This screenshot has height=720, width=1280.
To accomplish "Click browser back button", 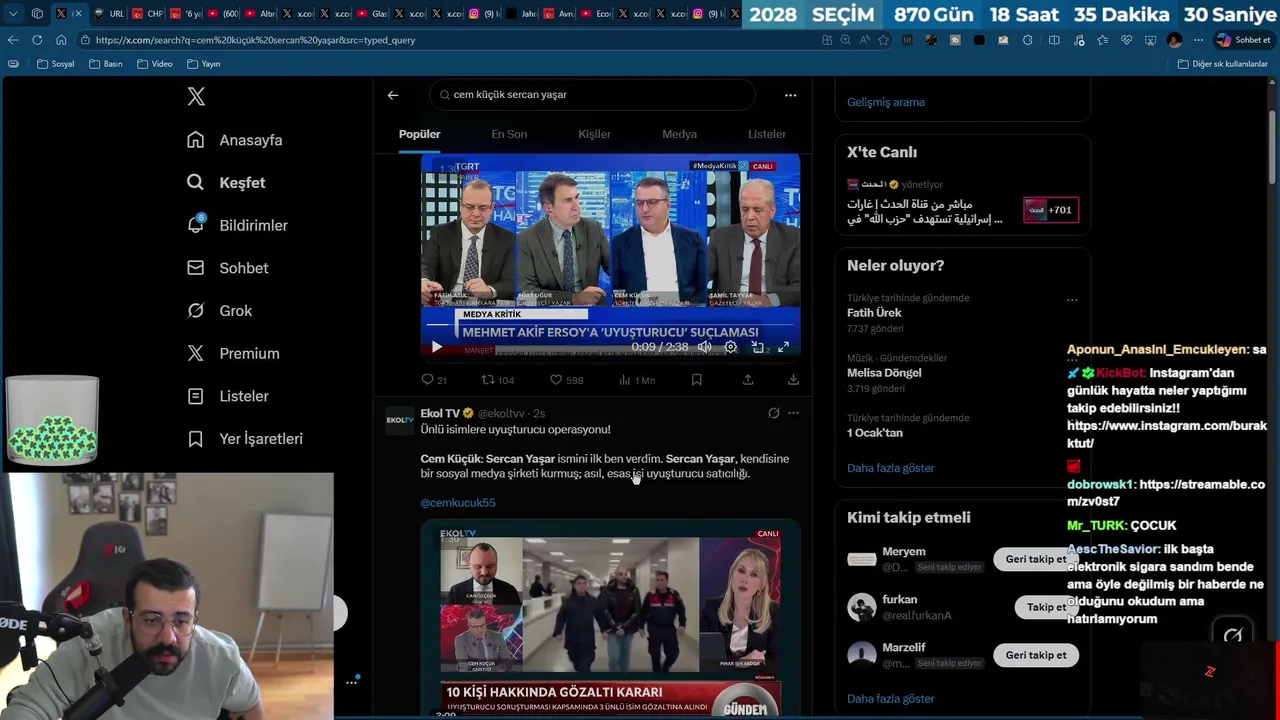I will [x=13, y=40].
